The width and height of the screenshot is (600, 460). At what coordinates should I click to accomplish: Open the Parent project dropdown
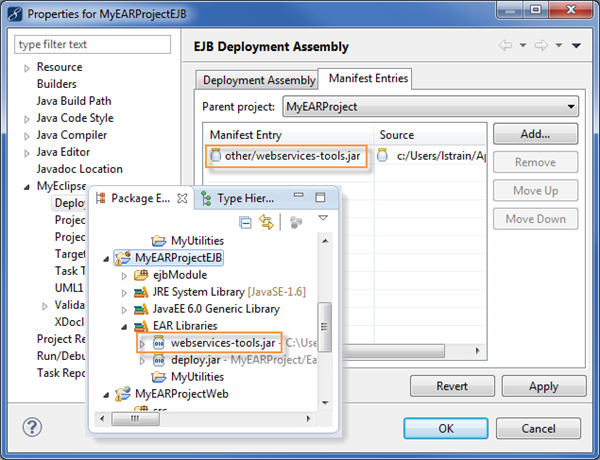tap(571, 106)
